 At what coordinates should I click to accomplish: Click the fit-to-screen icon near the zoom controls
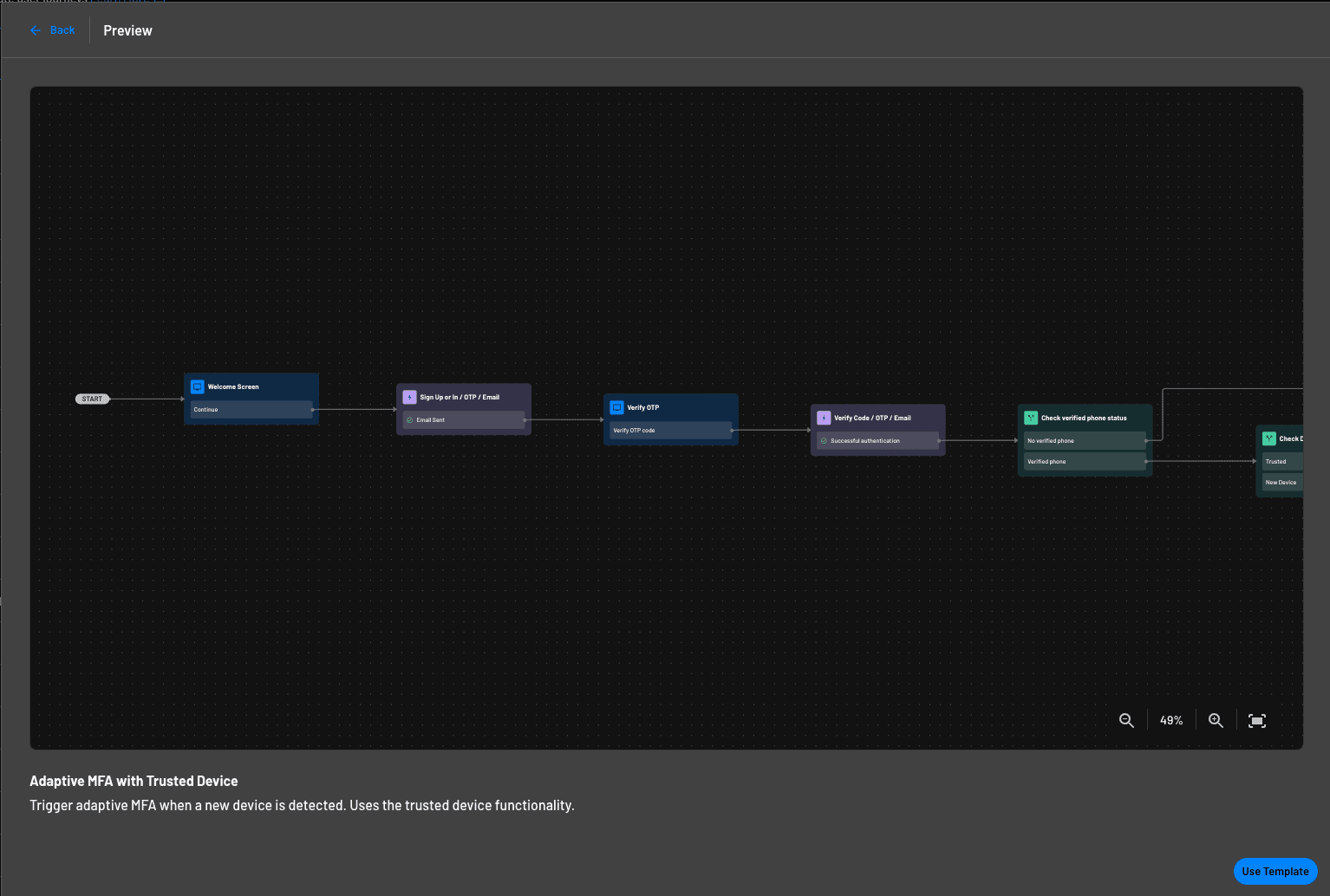[x=1256, y=720]
